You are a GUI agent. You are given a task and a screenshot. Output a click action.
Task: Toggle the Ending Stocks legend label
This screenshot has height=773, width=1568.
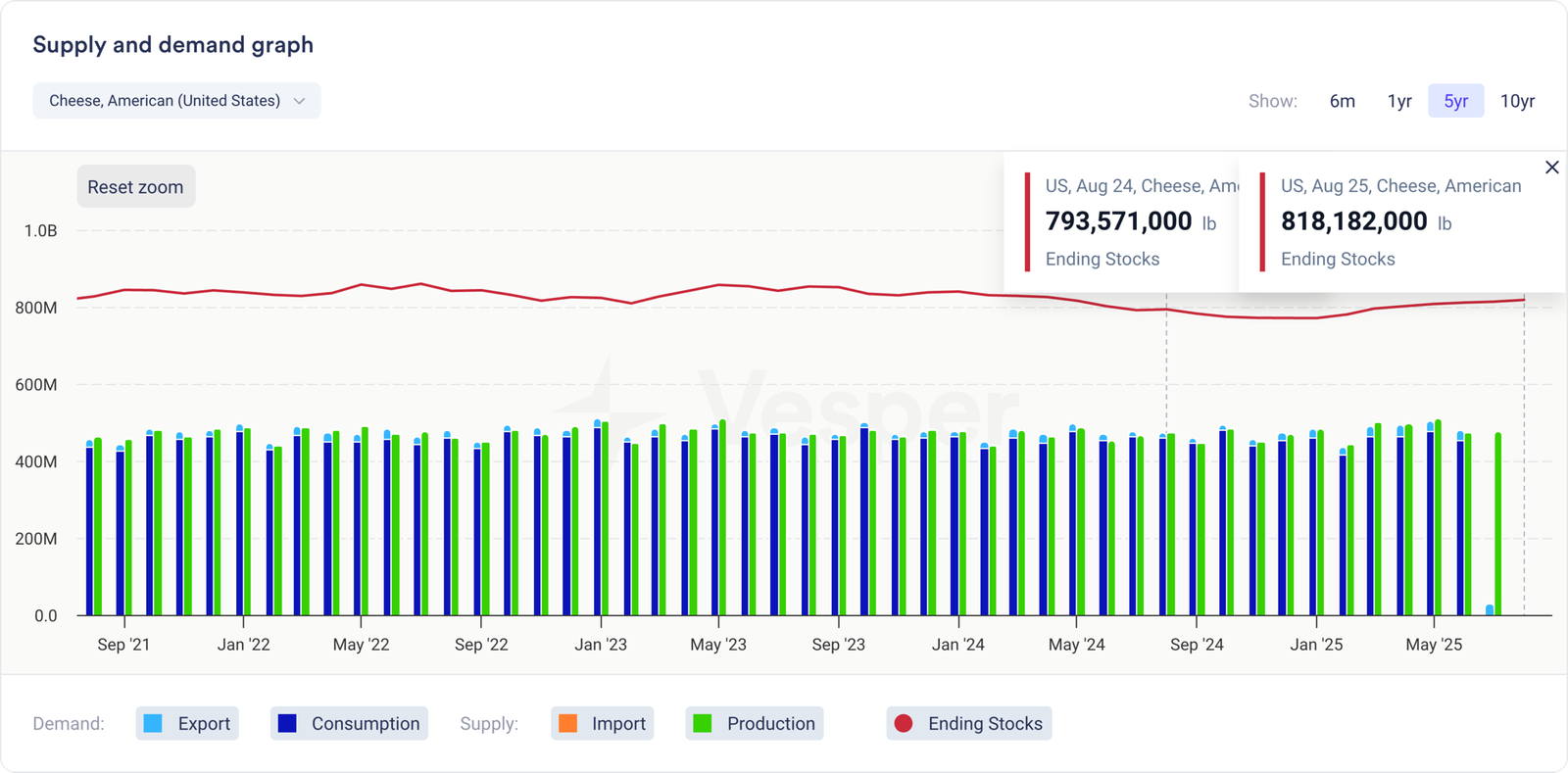click(985, 723)
